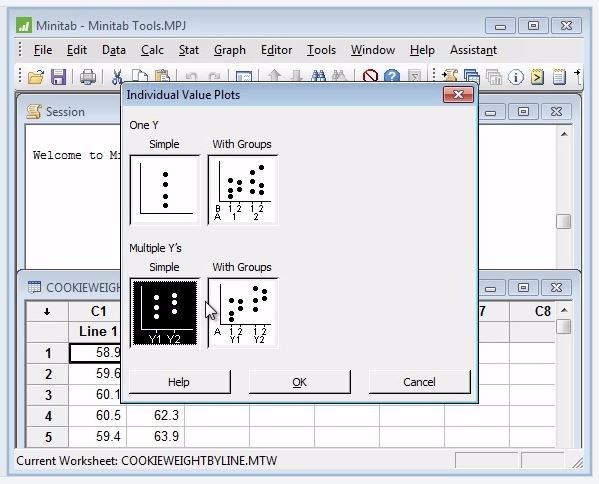The height and width of the screenshot is (484, 599).
Task: Open the Calc menu
Action: click(152, 50)
